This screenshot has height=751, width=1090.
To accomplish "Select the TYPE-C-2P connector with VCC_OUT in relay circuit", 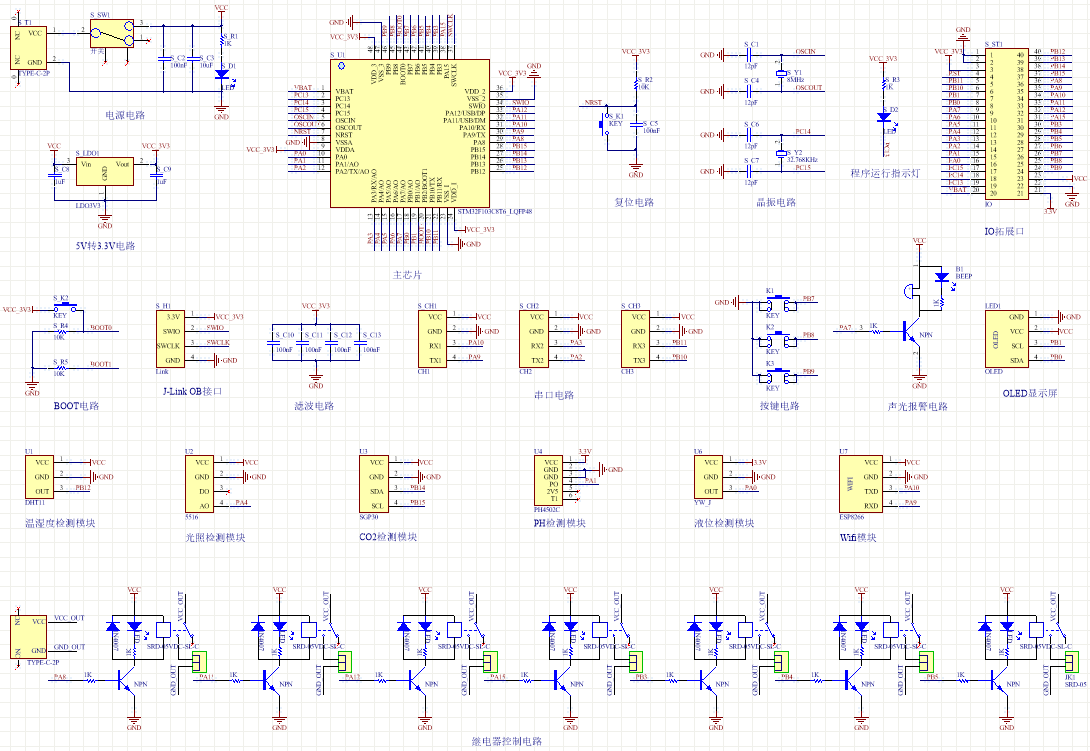I will pos(29,636).
